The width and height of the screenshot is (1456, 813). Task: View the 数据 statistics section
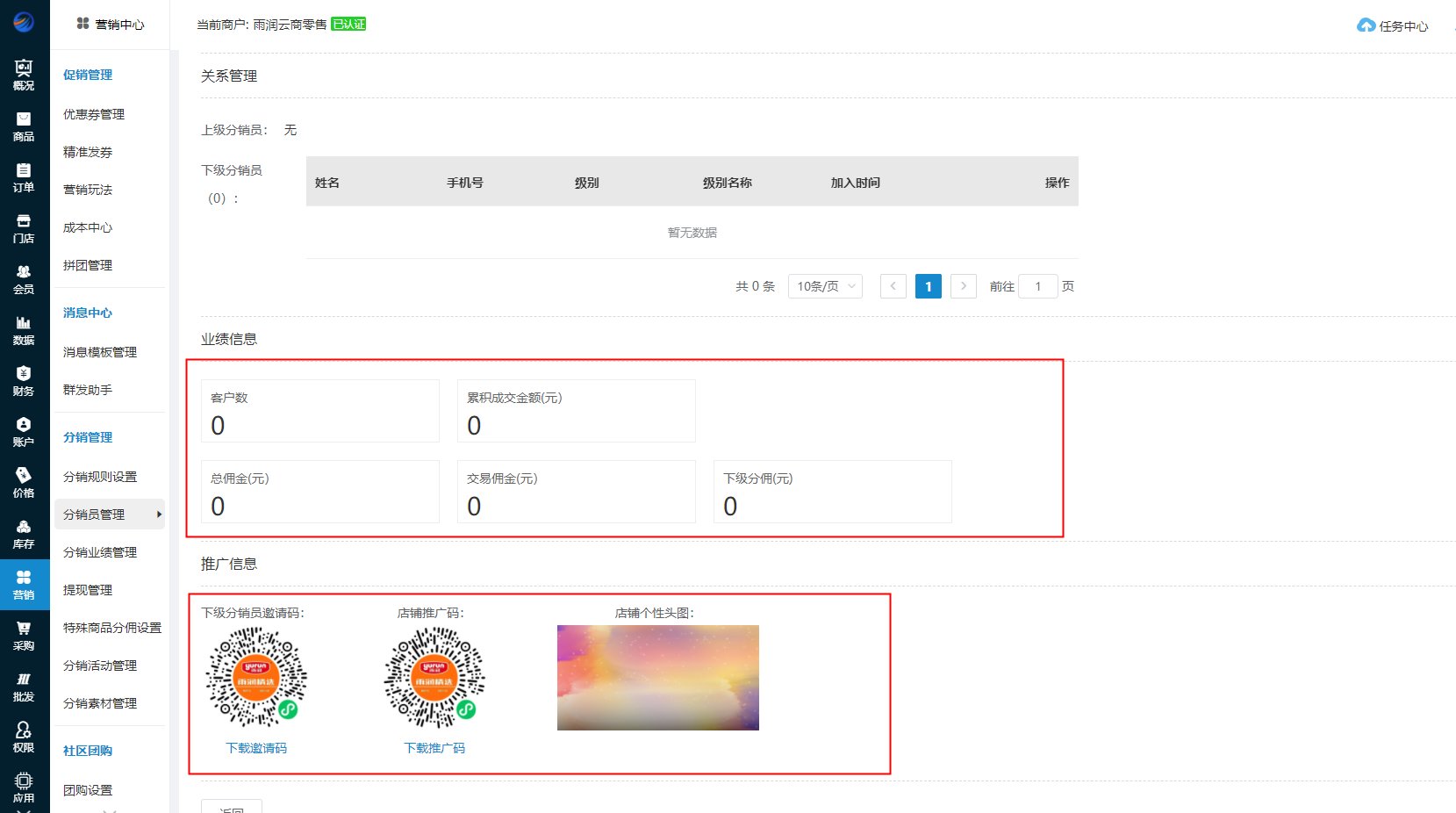pos(24,329)
